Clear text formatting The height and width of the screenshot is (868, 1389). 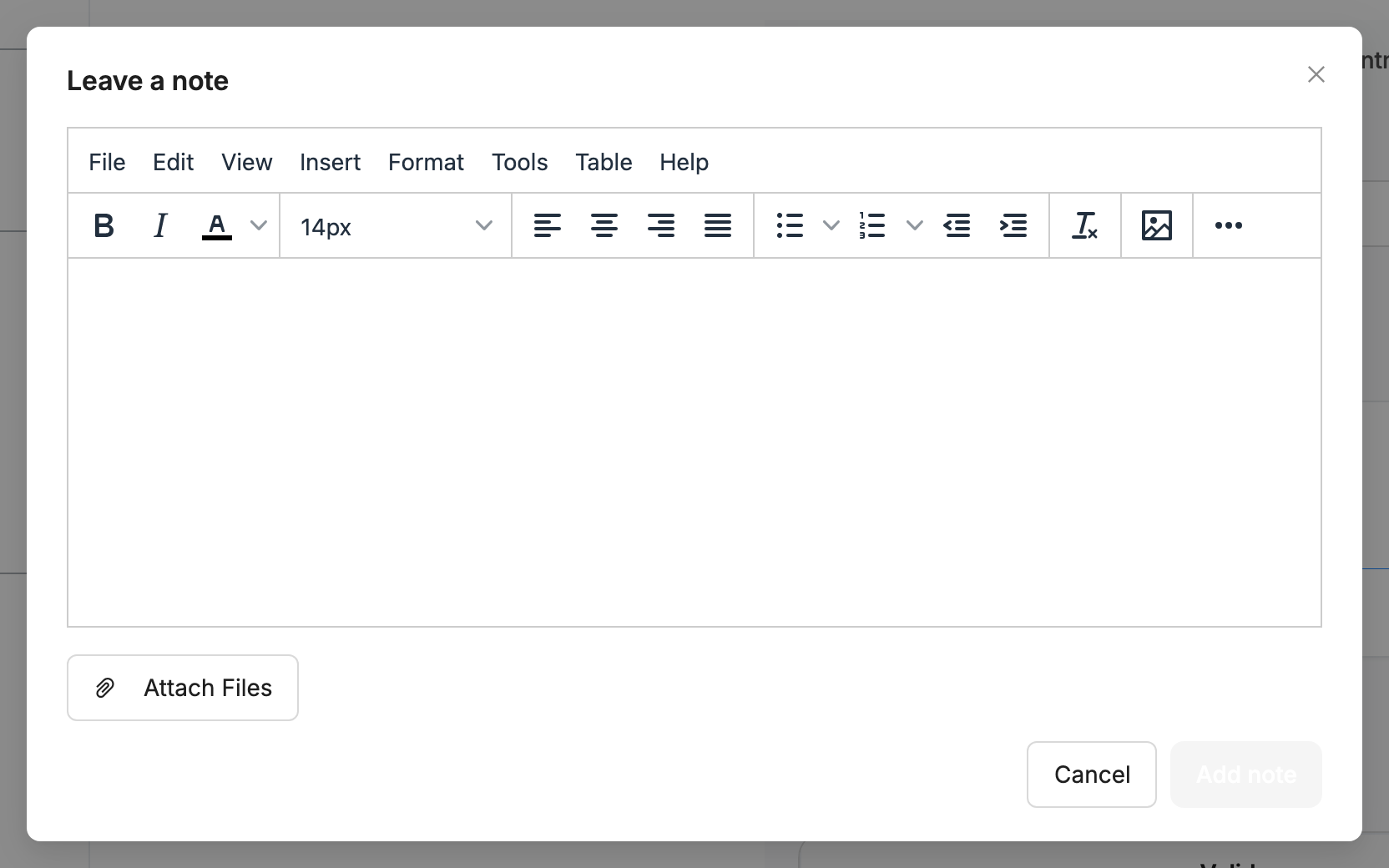(1085, 225)
